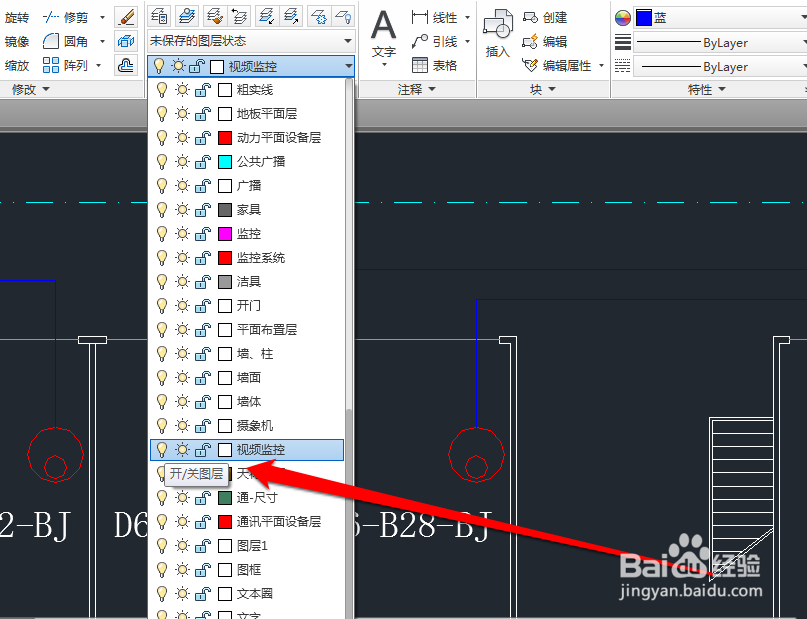Select the 墙、柱 layer entry

click(247, 353)
